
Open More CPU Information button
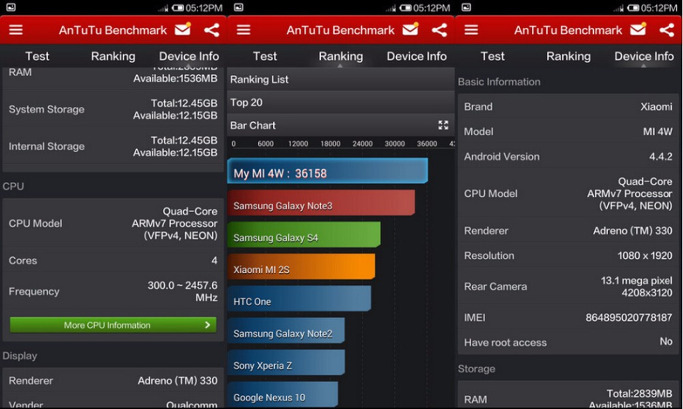[113, 325]
